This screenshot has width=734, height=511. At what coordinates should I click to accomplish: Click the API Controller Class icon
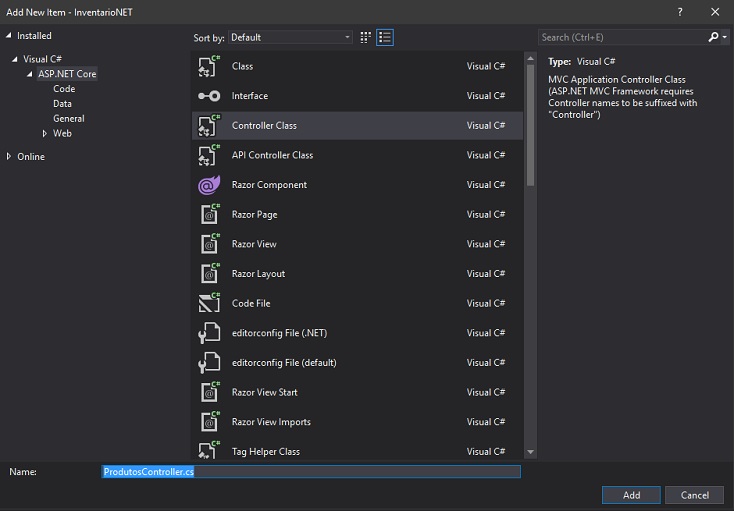point(209,155)
